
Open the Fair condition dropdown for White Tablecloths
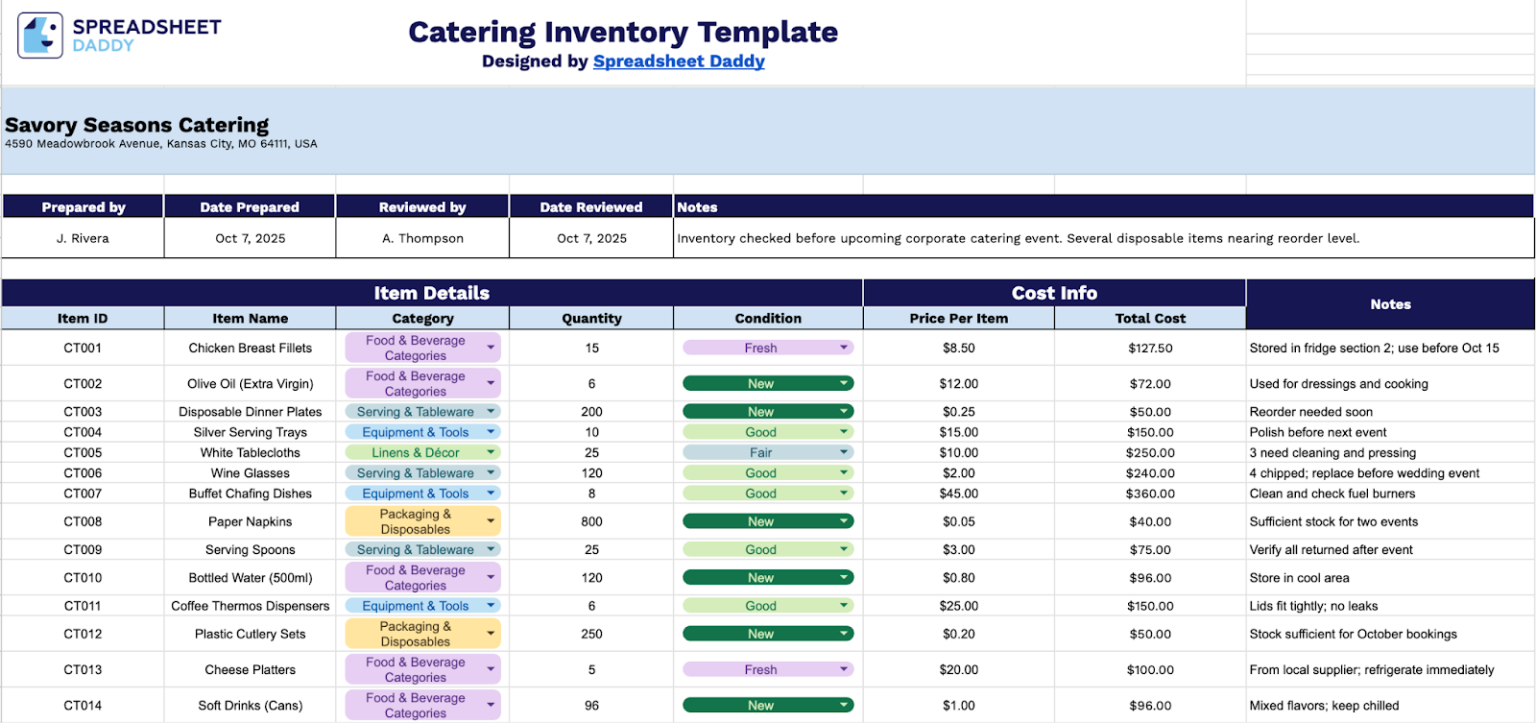[845, 453]
